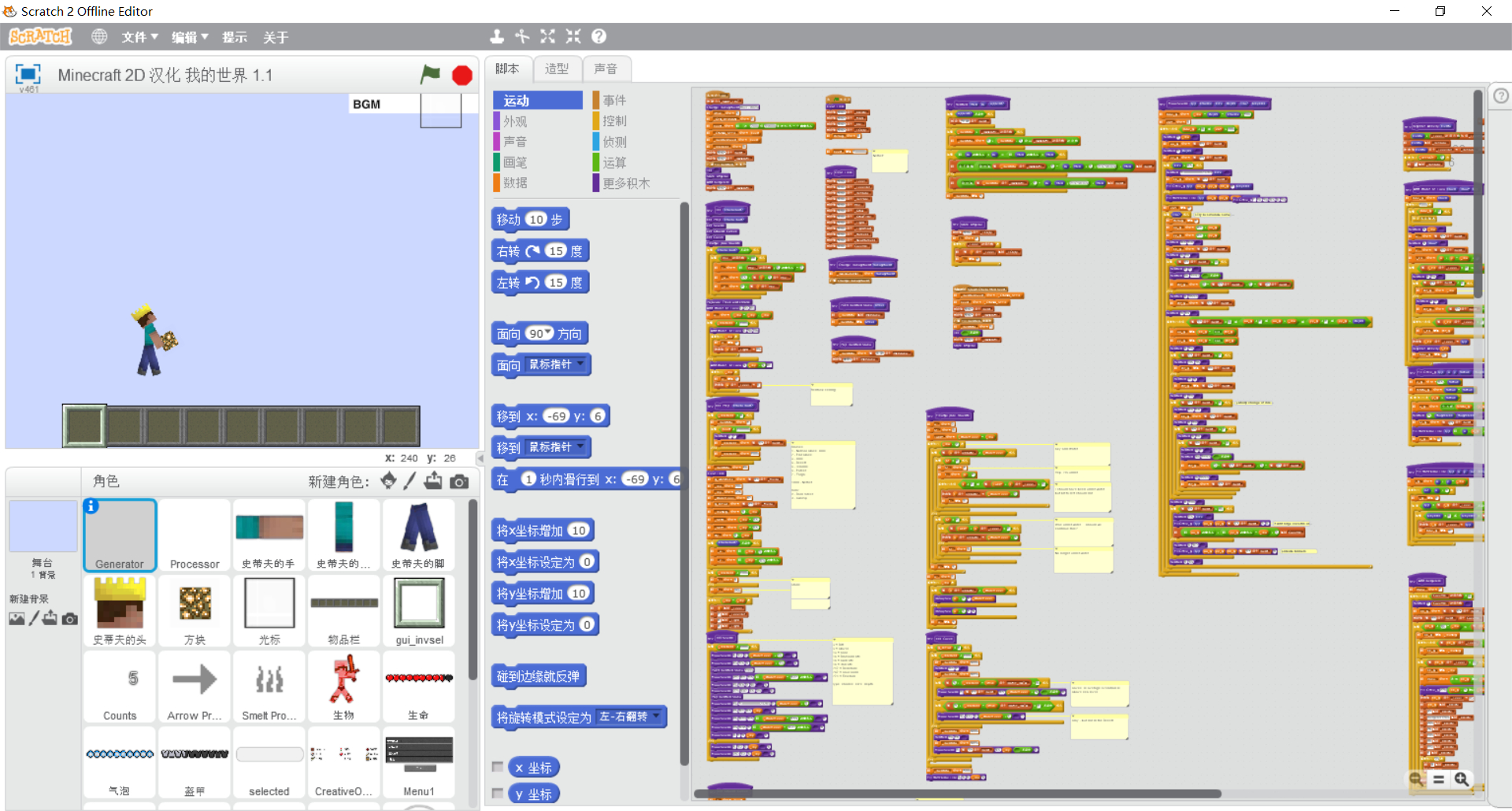The image size is (1512, 811).
Task: Select the 史蒂夫的手 sprite
Action: coord(269,535)
